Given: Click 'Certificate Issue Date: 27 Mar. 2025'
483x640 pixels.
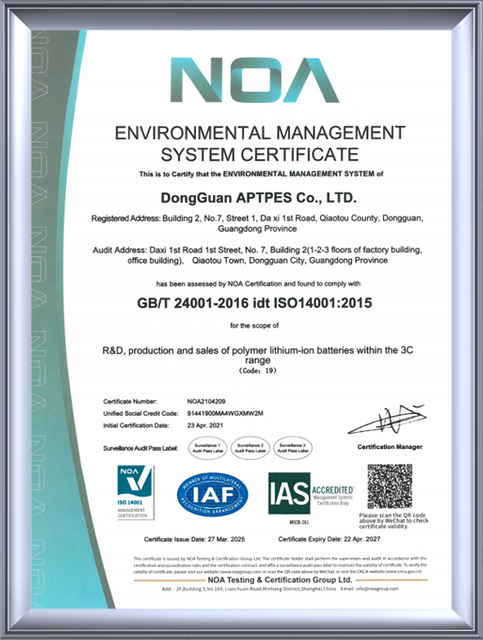Looking at the screenshot, I should click(x=194, y=539).
